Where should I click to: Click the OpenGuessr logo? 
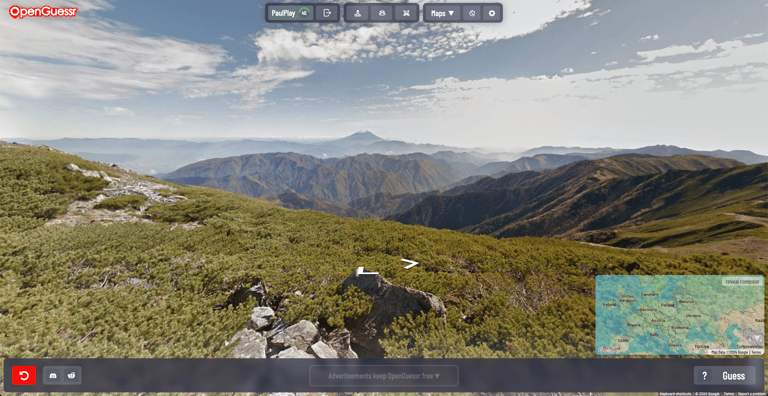(43, 12)
